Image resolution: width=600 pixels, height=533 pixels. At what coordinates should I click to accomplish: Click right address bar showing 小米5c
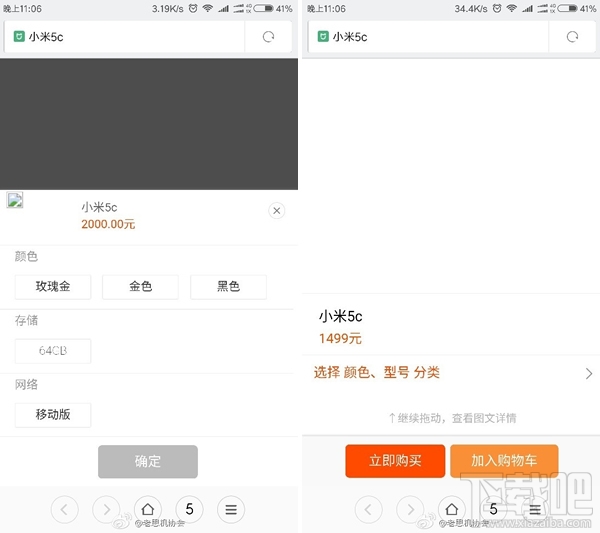pyautogui.click(x=428, y=37)
